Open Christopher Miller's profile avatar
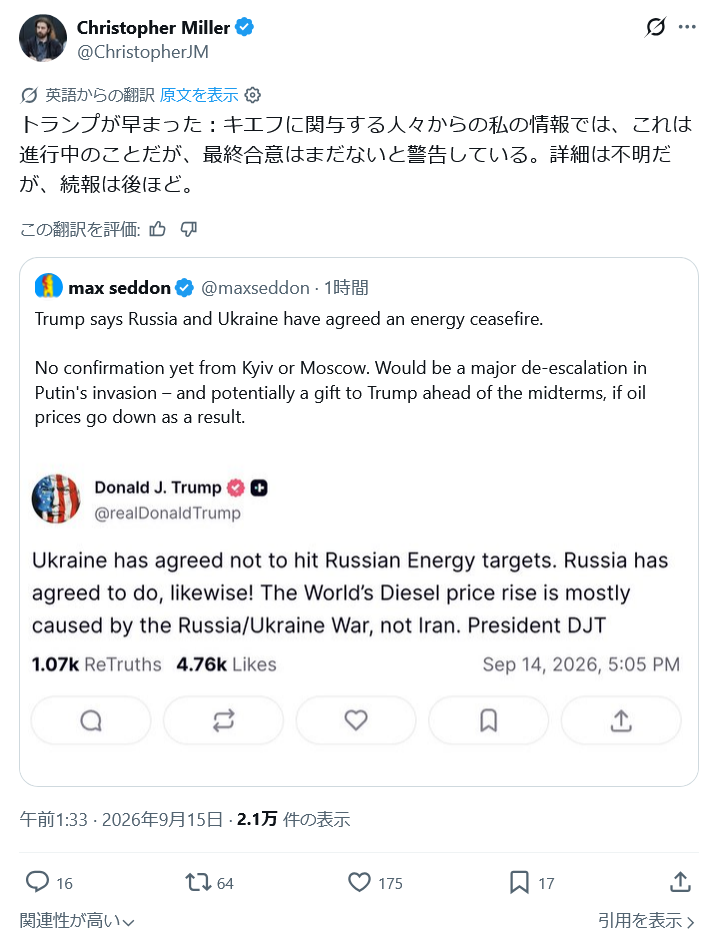717x945 pixels. [43, 38]
